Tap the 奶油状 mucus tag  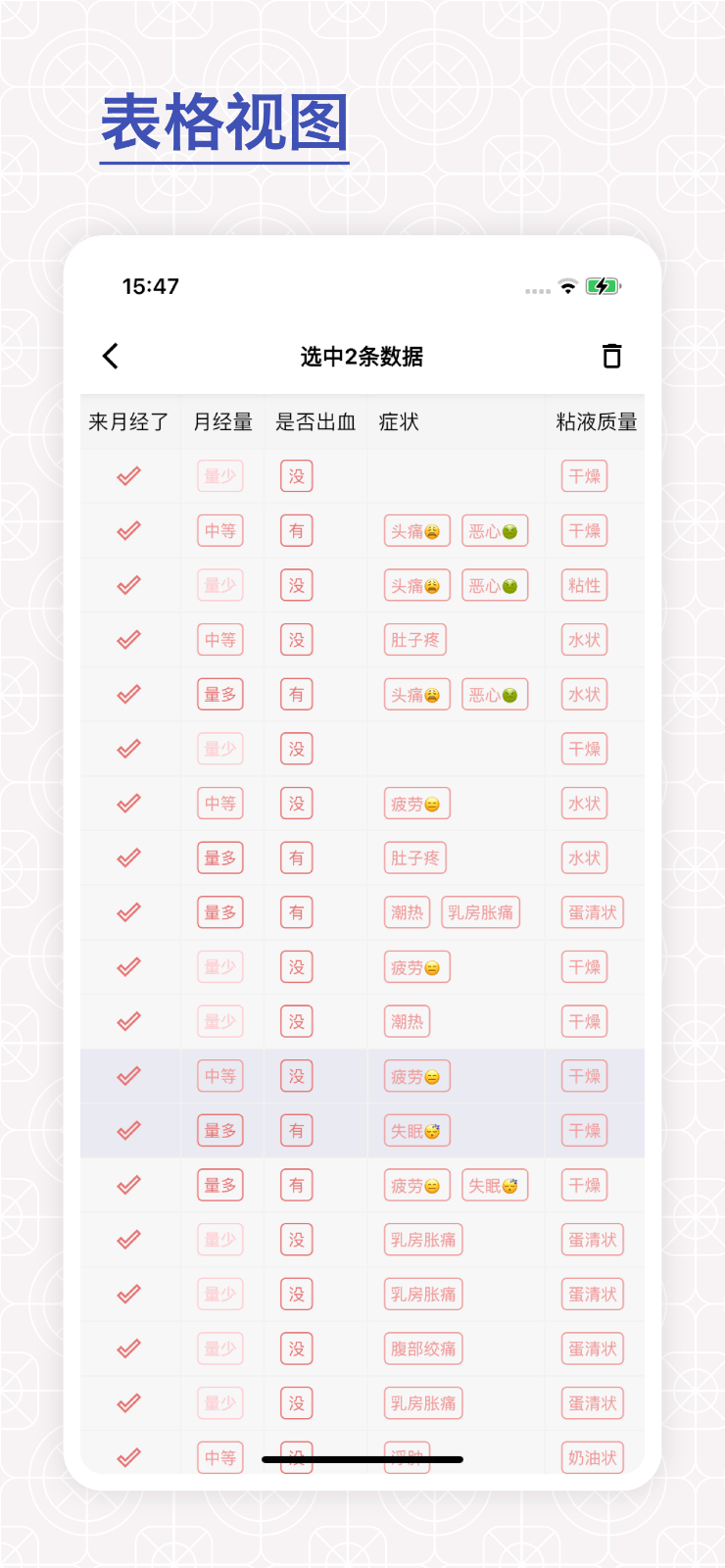(x=593, y=1457)
